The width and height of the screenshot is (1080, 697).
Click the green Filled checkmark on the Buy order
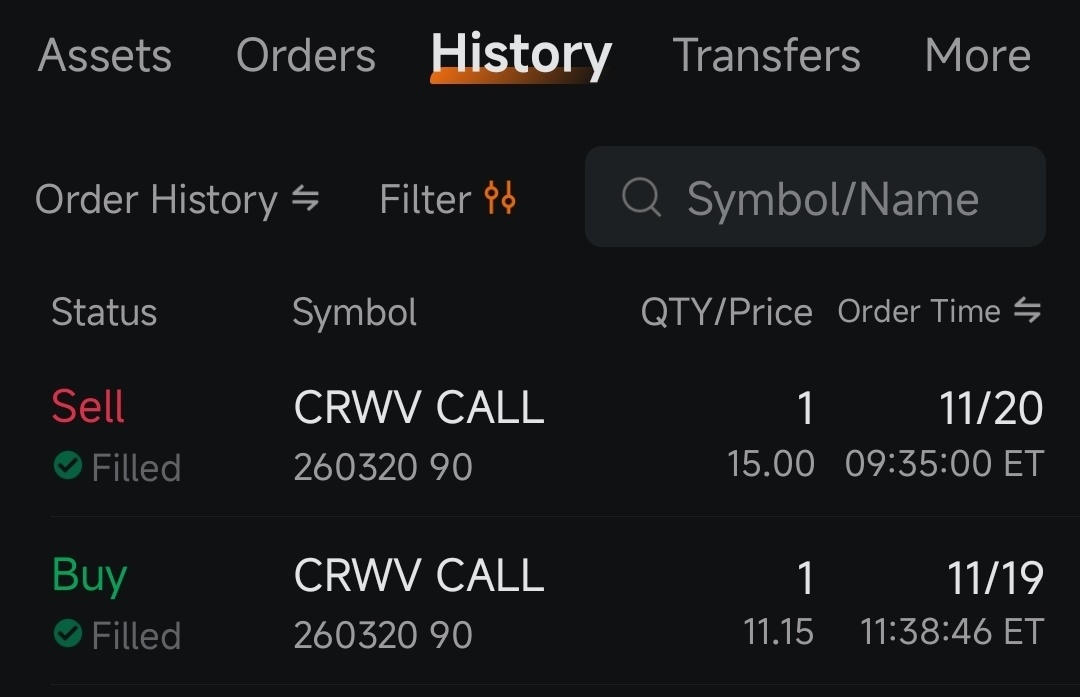70,634
